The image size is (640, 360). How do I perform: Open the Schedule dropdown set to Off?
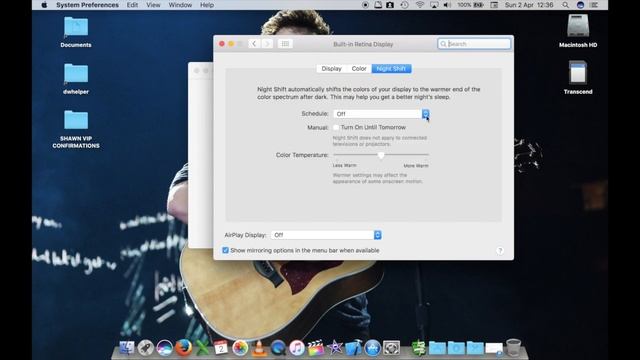tap(381, 114)
